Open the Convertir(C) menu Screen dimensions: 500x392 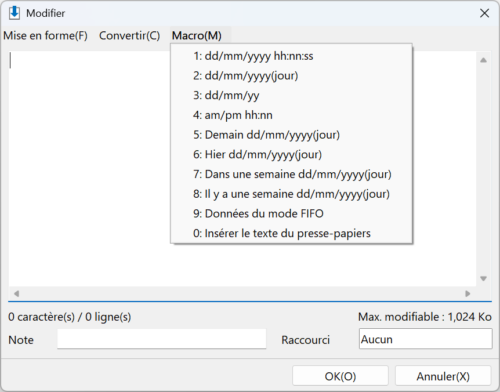[130, 35]
